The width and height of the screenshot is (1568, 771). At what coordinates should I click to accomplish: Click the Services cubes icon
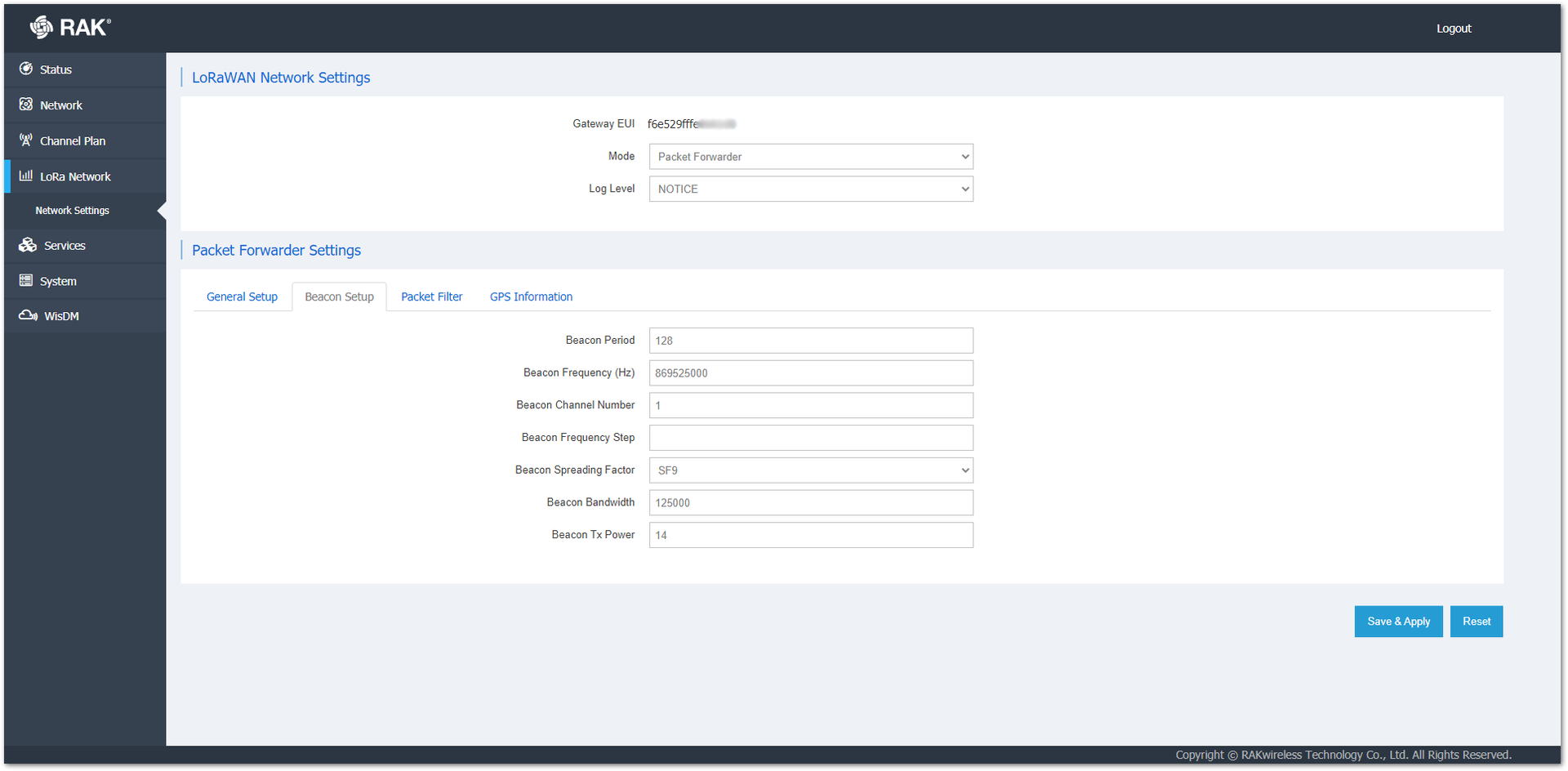pos(28,245)
